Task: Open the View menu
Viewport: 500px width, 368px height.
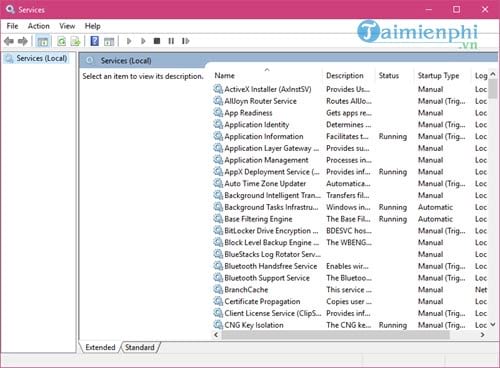Action: [x=67, y=26]
